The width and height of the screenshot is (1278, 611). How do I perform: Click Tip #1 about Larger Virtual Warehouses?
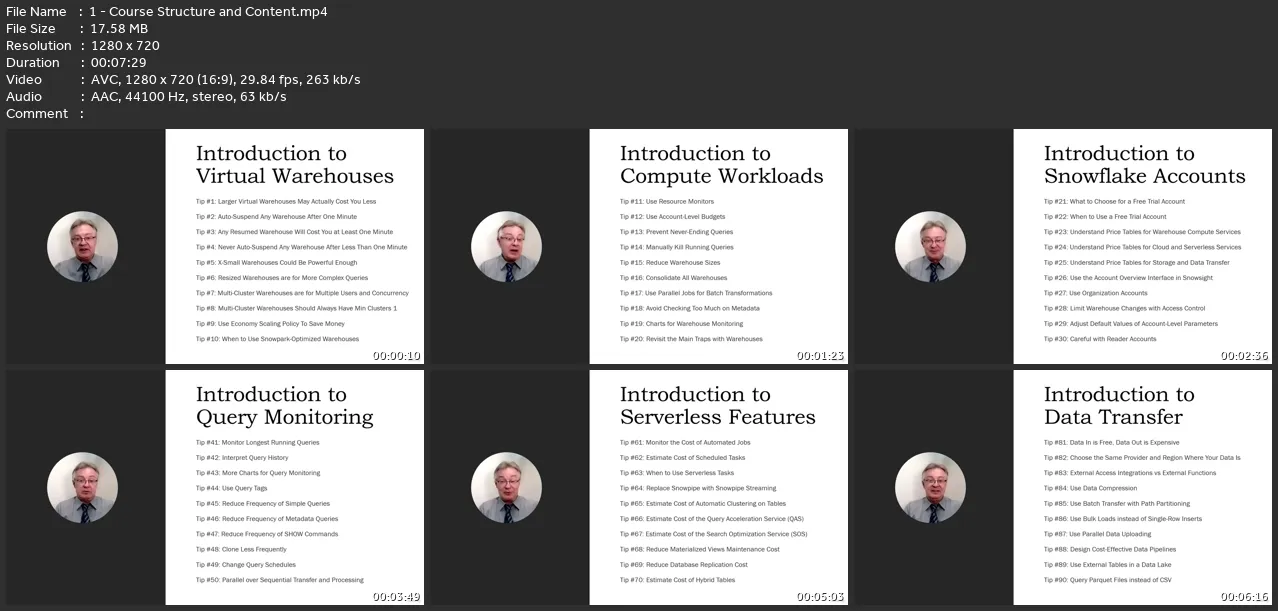(286, 201)
